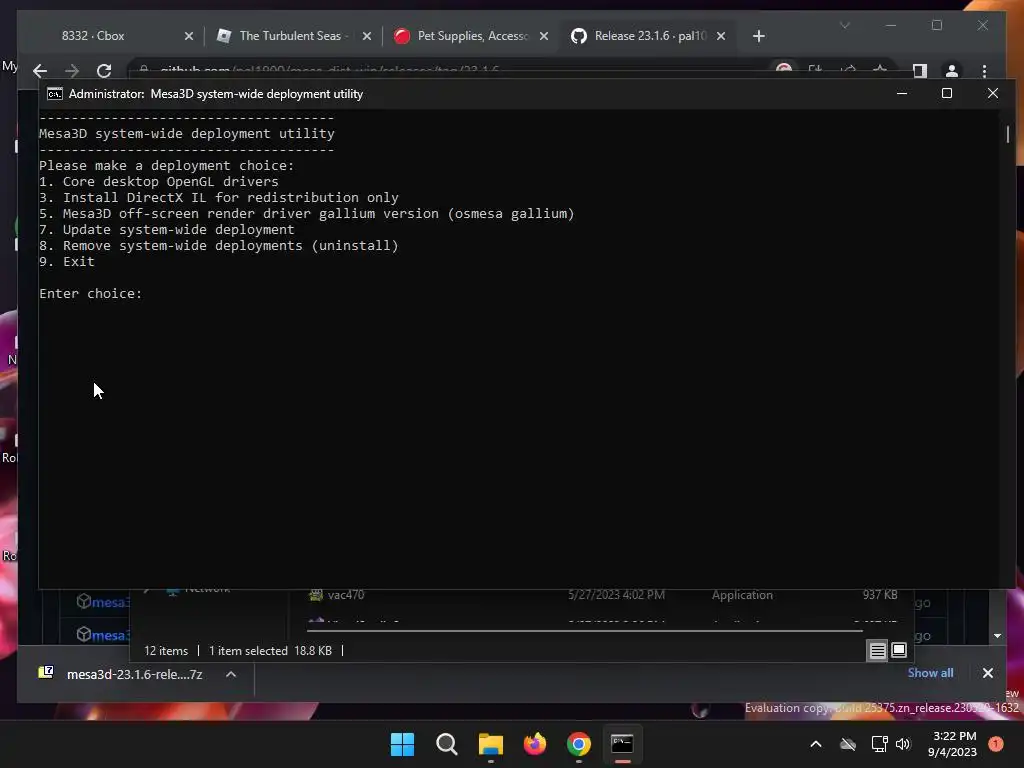
Task: Click option 9 Exit text
Action: tap(67, 261)
